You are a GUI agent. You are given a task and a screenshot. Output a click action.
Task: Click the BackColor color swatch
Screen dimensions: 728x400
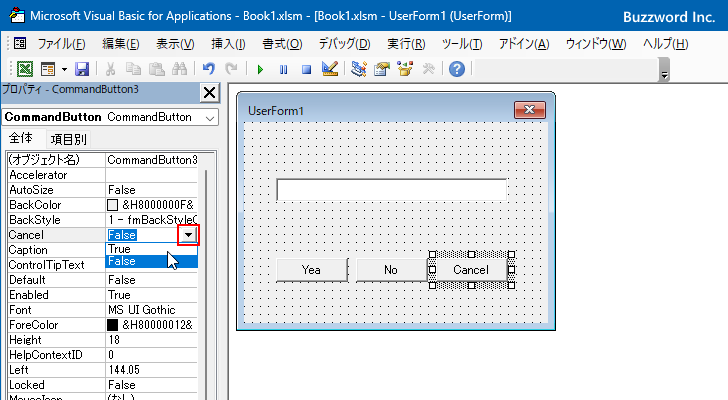coord(112,205)
